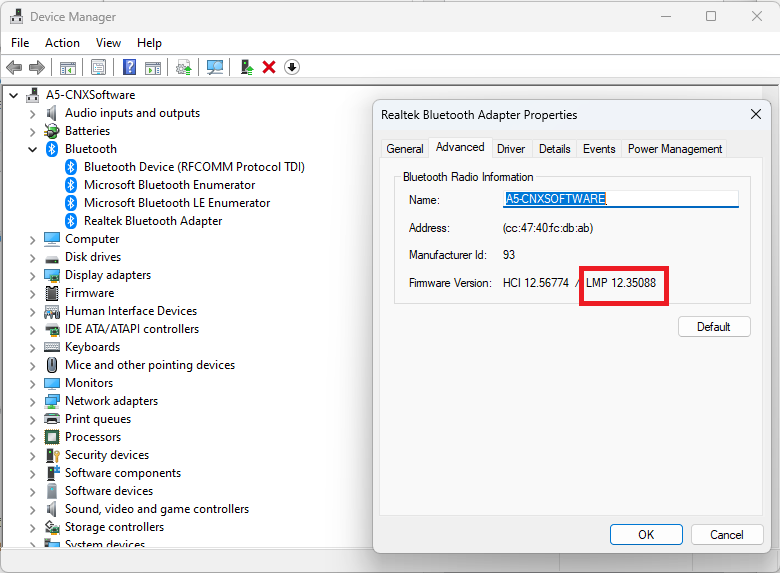Select Microsoft Bluetooth LE Enumerator
This screenshot has height=580, width=780.
[177, 203]
